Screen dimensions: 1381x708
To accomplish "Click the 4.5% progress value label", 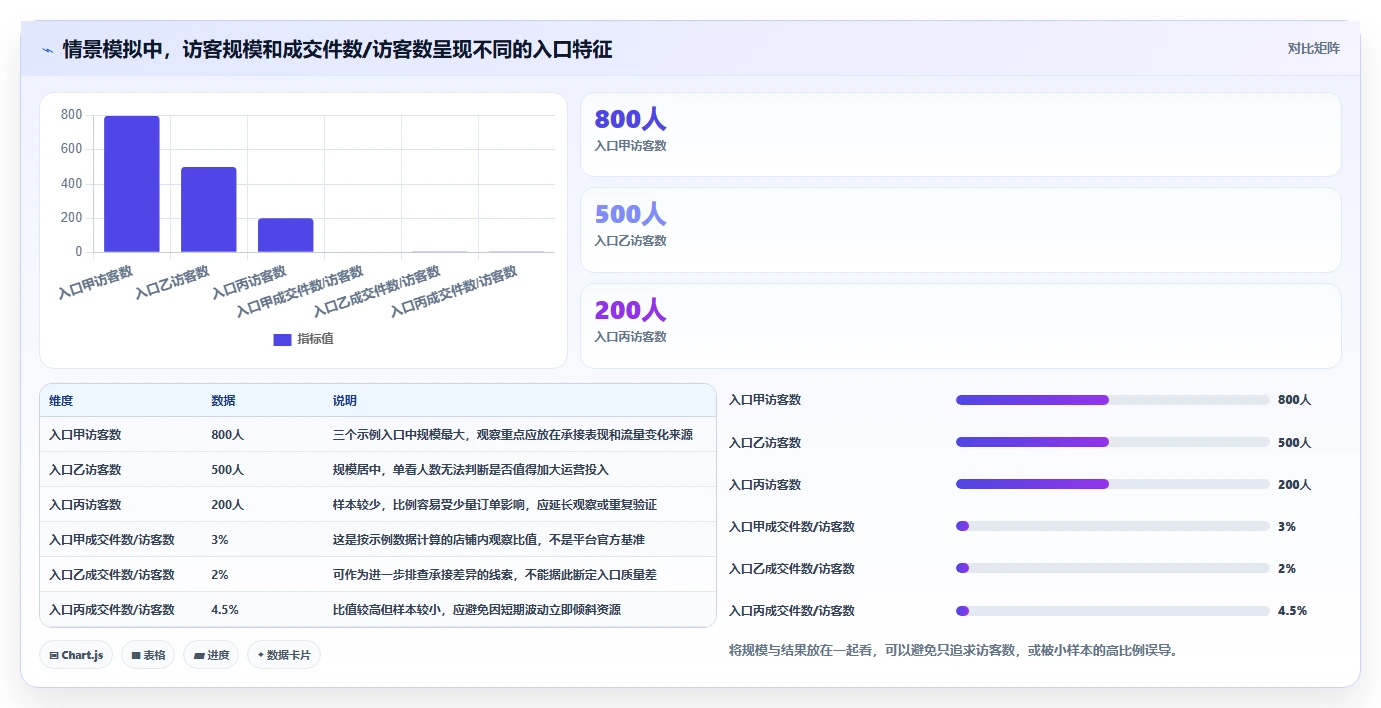I will [x=1292, y=611].
